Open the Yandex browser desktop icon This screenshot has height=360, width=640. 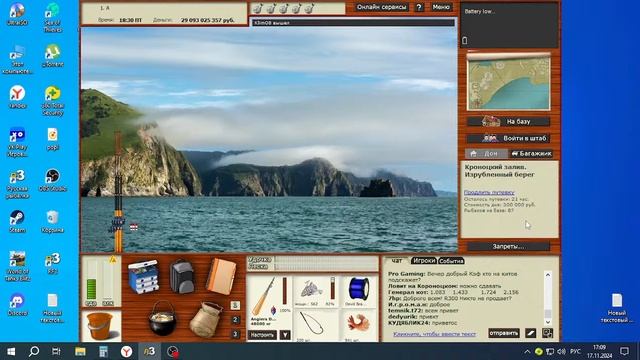coord(17,97)
